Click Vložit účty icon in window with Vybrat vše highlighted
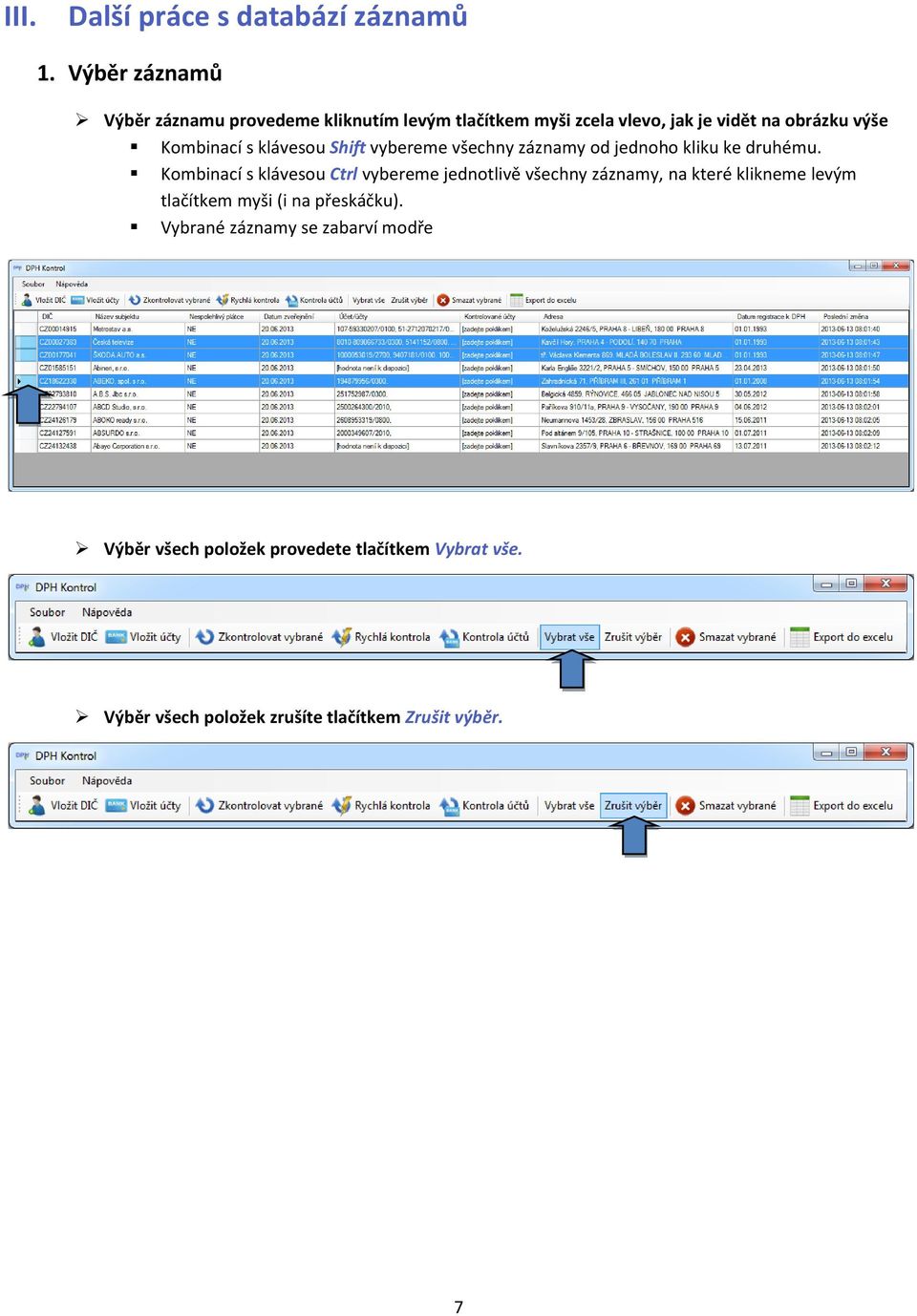The width and height of the screenshot is (917, 1316). pos(117,637)
